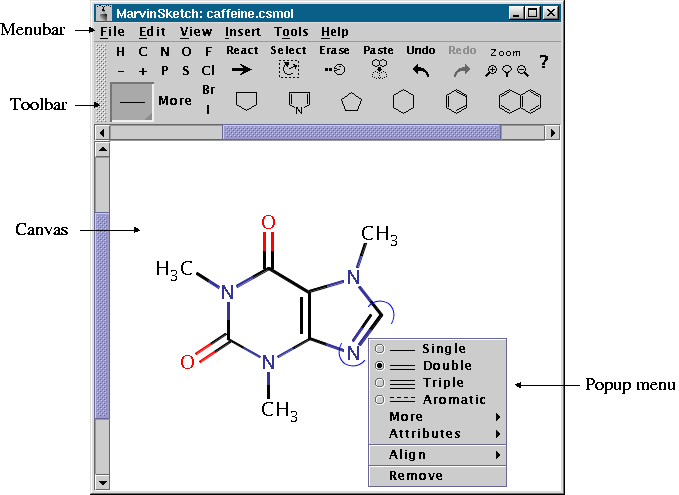Undo the last action
The image size is (679, 495).
421,70
